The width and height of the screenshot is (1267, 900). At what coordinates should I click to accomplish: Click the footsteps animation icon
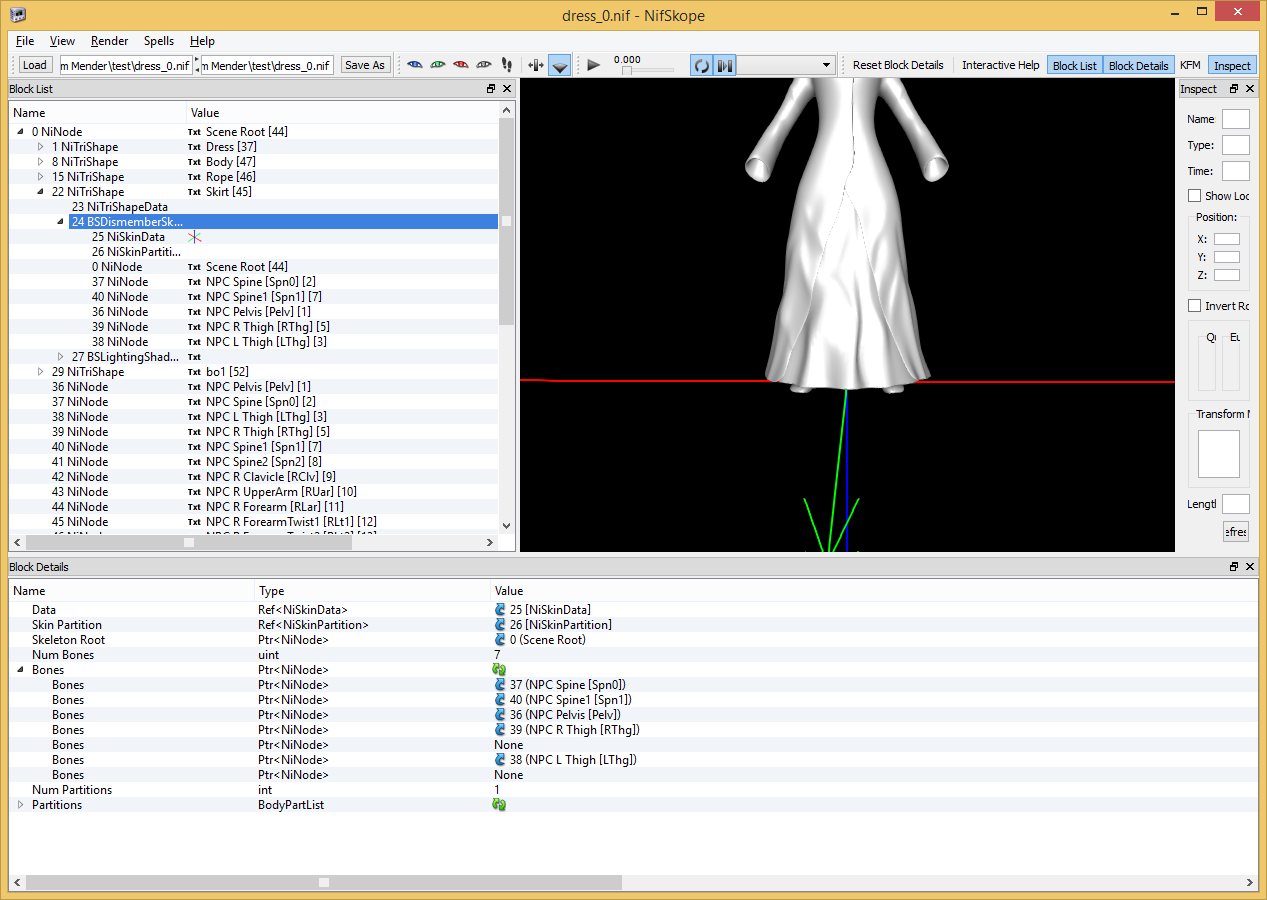506,64
